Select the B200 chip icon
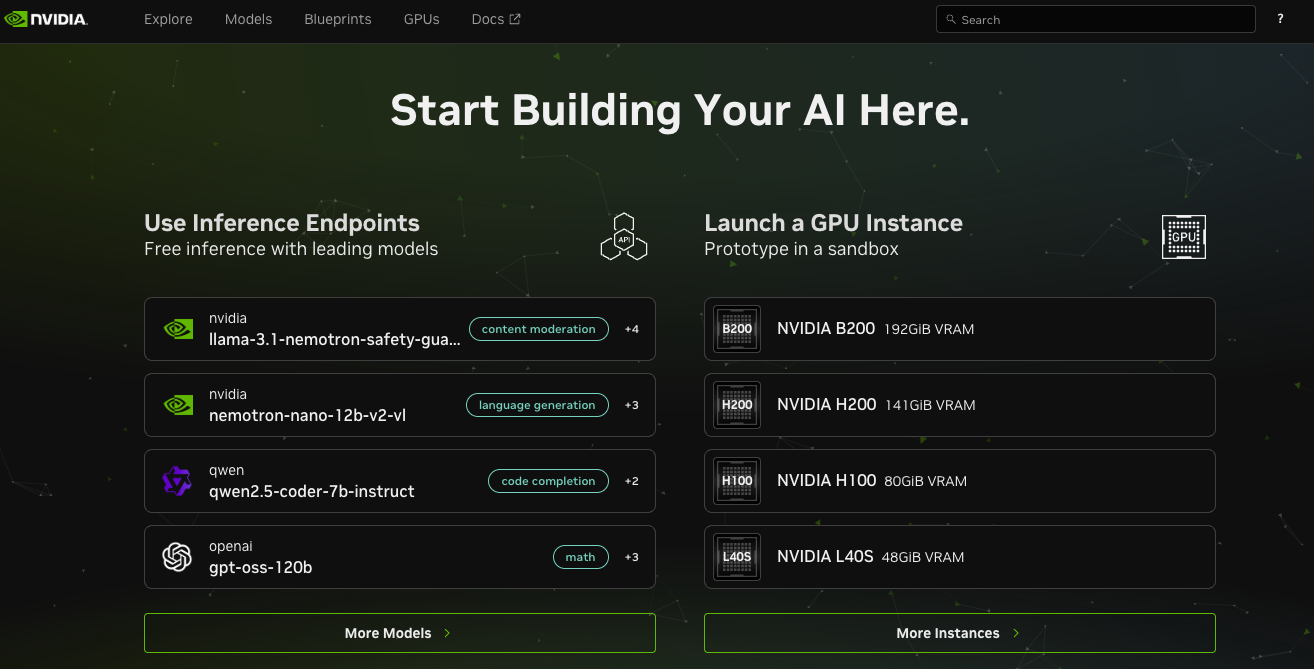 coord(737,328)
